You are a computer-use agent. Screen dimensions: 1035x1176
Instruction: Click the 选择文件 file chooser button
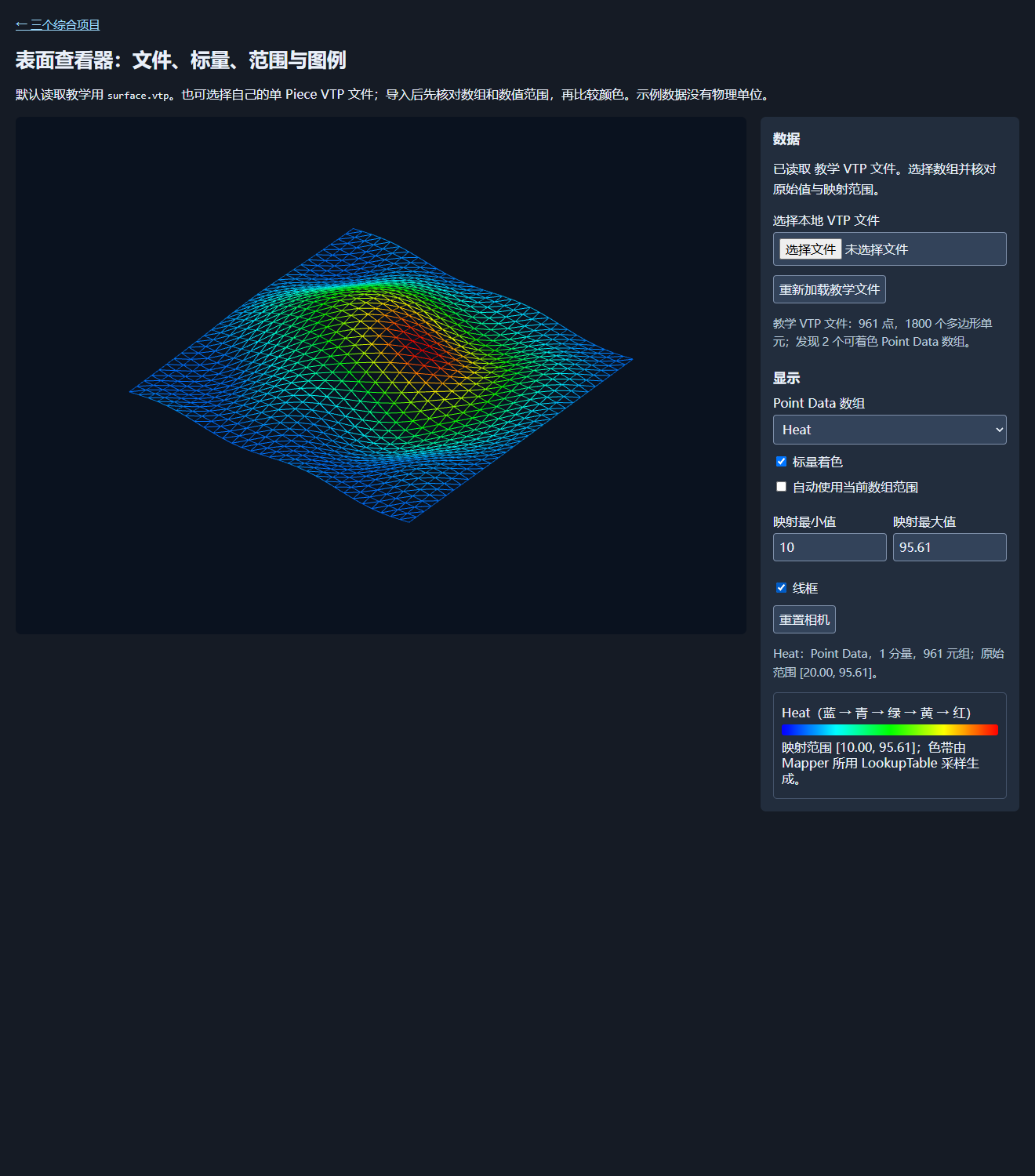(810, 249)
